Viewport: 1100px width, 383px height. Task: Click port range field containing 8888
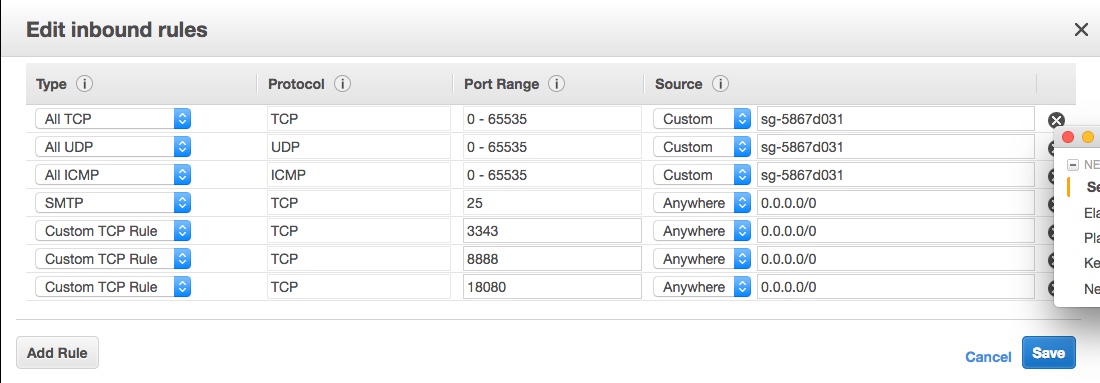pyautogui.click(x=552, y=259)
